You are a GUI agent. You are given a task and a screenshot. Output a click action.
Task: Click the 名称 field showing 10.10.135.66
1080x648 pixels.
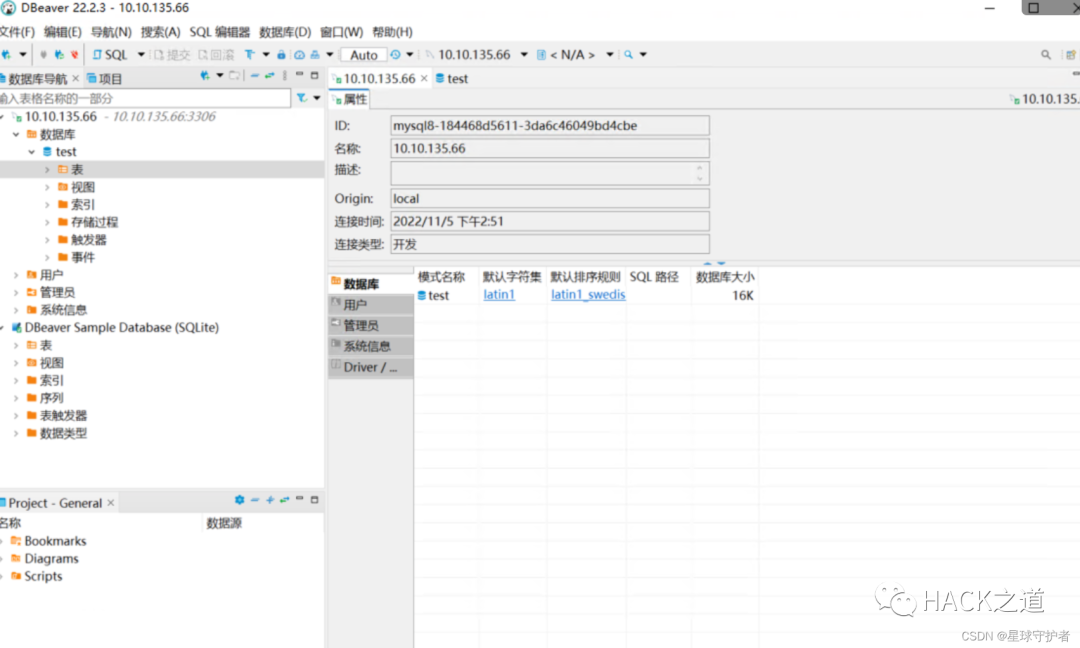[x=550, y=149]
